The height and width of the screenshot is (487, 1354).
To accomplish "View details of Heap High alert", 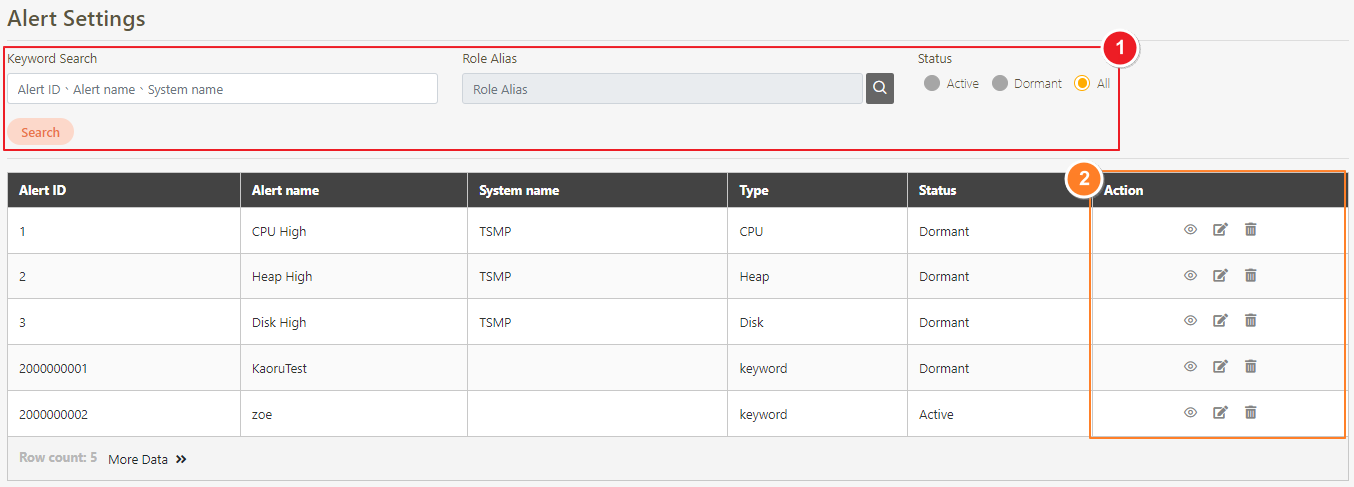I will (x=1190, y=275).
